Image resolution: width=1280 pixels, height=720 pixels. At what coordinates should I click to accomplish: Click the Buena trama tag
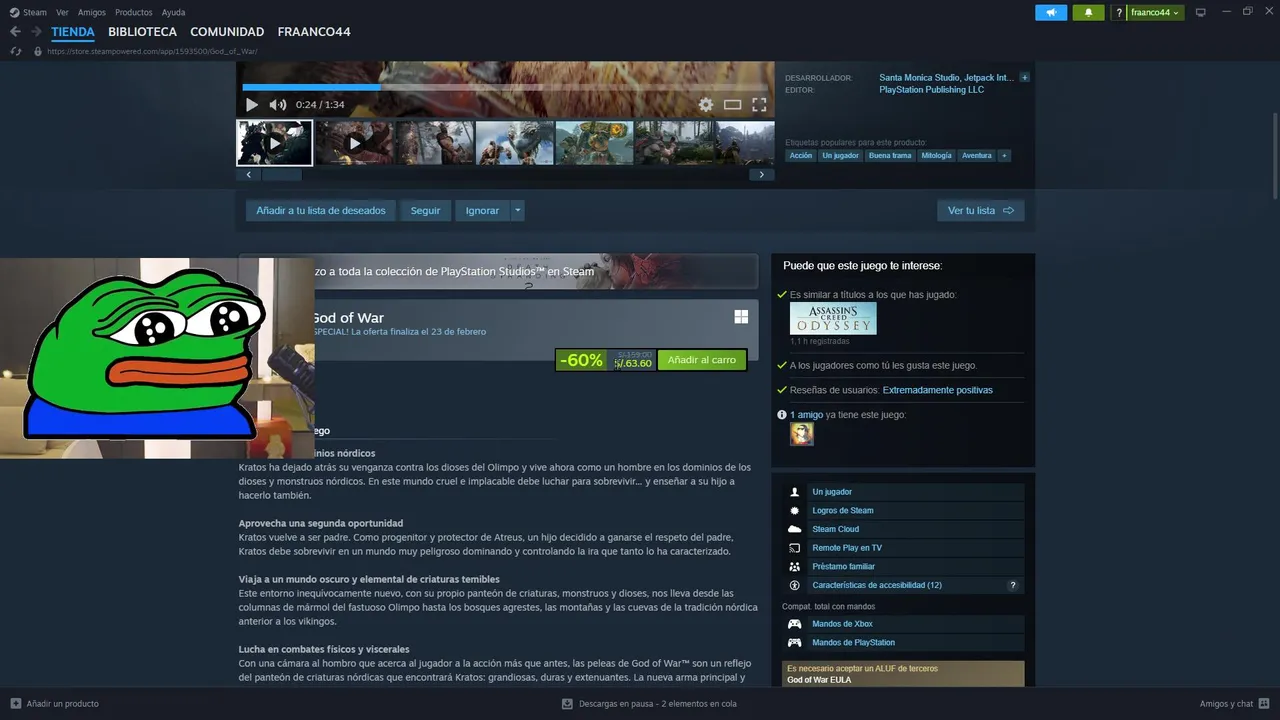(890, 155)
